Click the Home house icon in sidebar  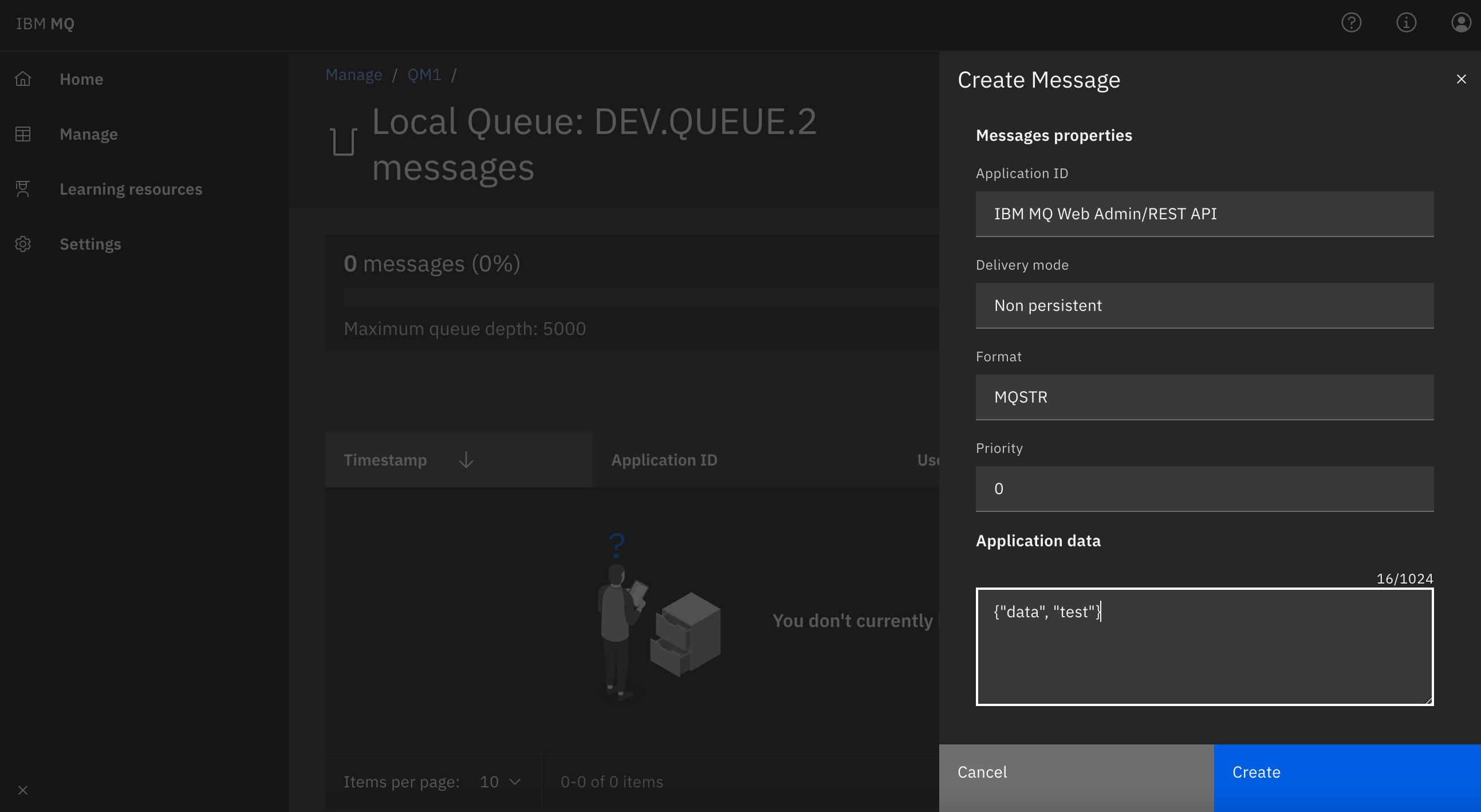click(23, 78)
